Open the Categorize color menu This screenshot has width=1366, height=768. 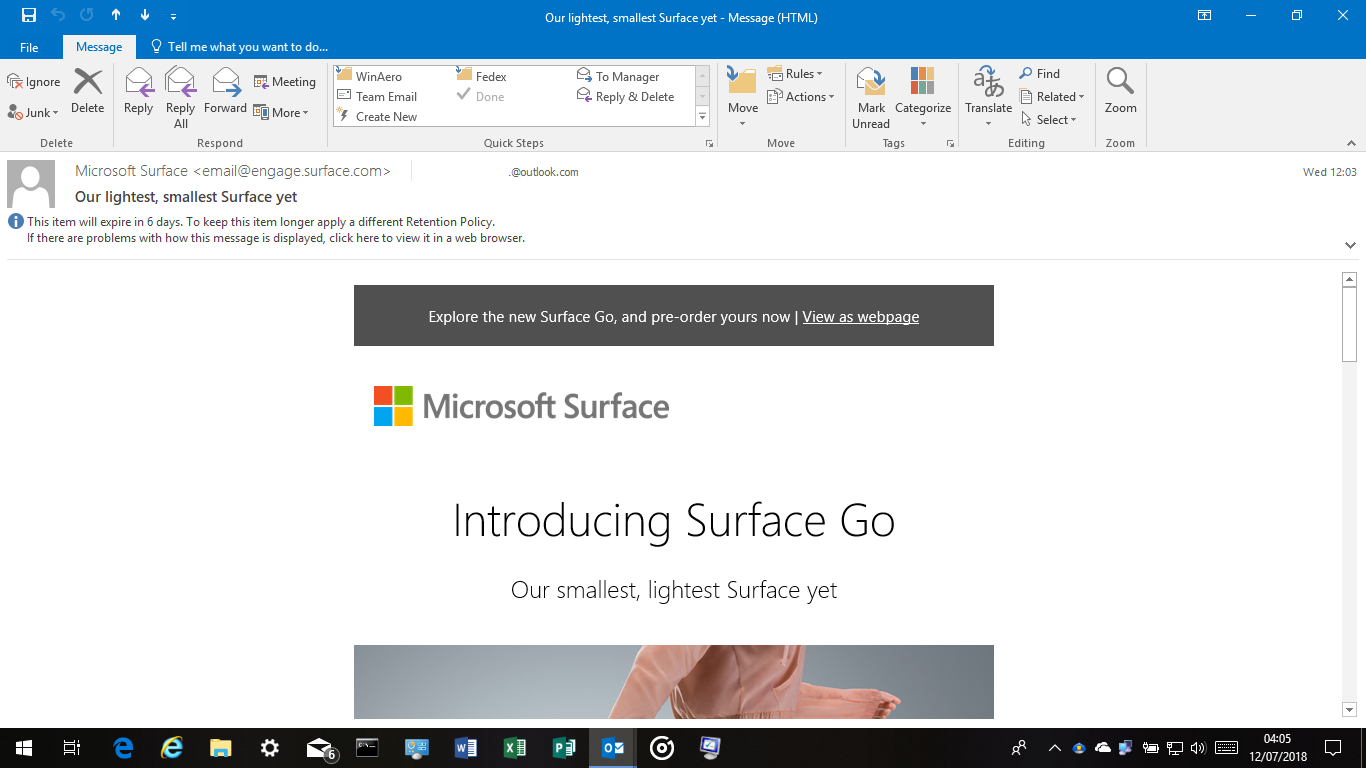point(923,98)
